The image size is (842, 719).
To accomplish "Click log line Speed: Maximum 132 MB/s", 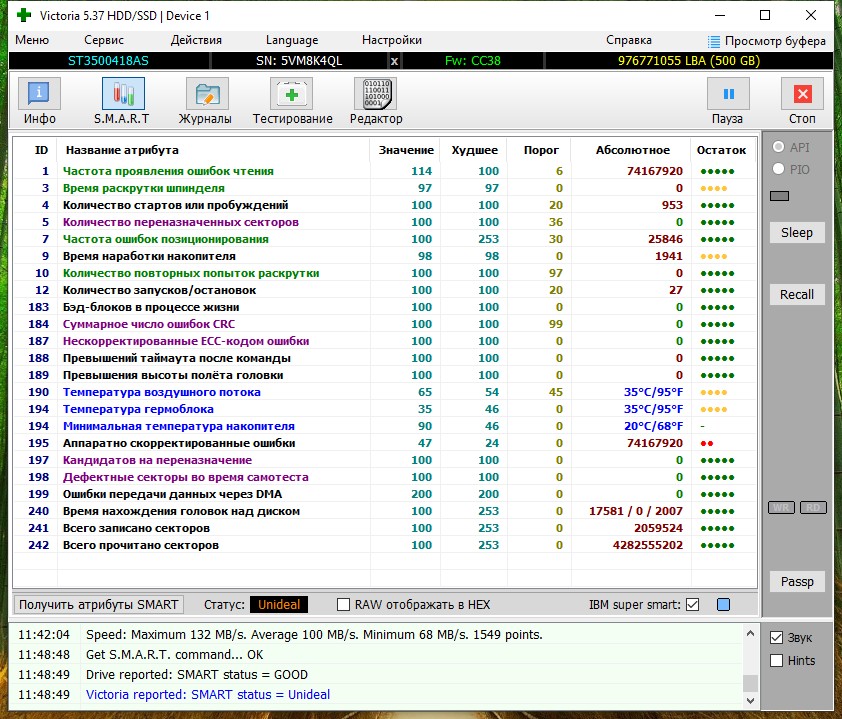I will click(x=314, y=635).
